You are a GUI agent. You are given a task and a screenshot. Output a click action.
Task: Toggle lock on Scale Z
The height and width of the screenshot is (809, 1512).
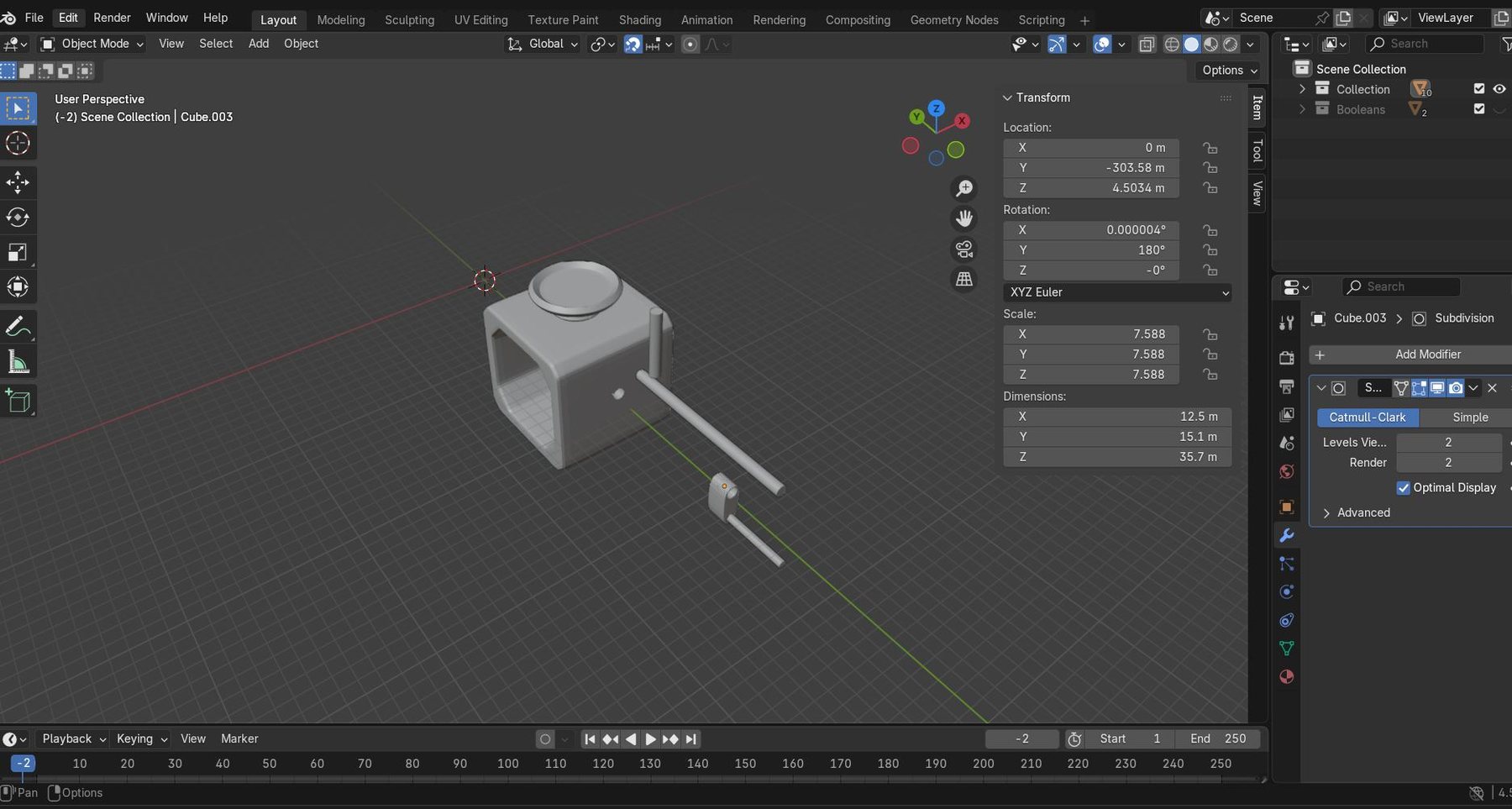pos(1210,375)
